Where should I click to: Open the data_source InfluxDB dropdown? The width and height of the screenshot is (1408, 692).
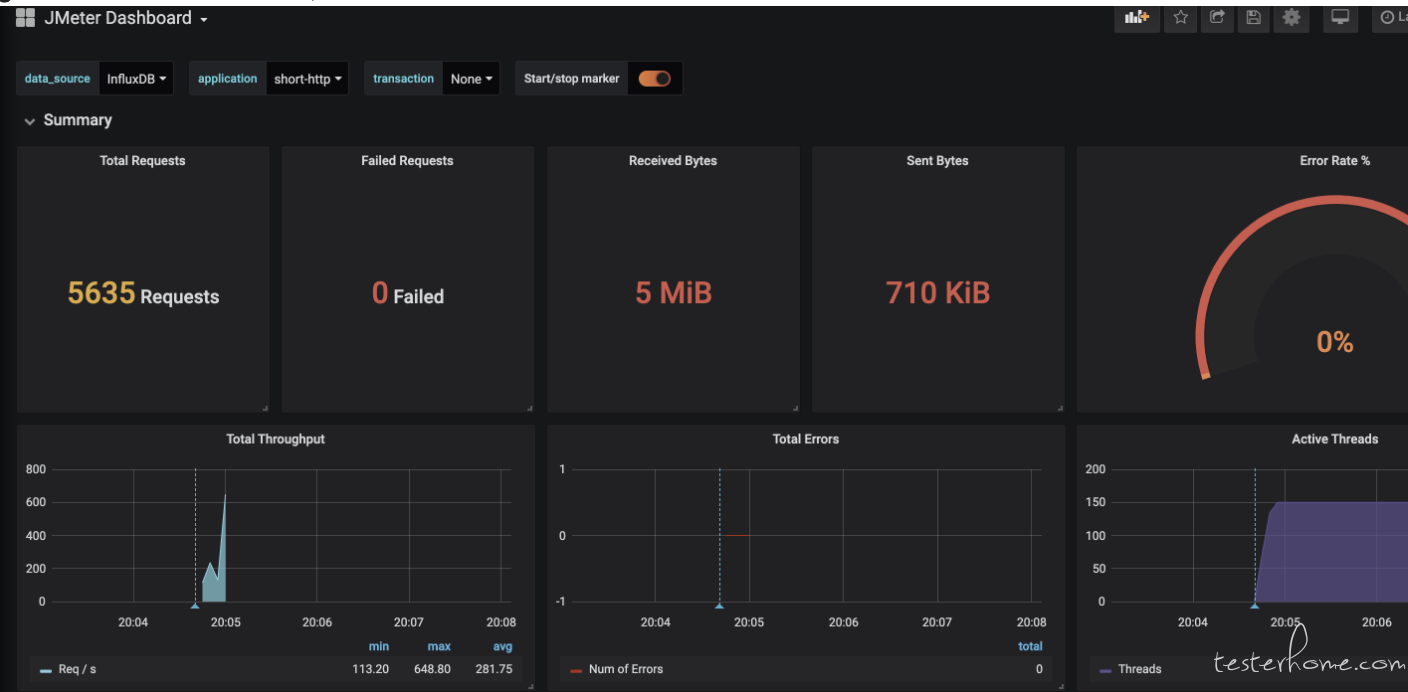click(x=137, y=79)
